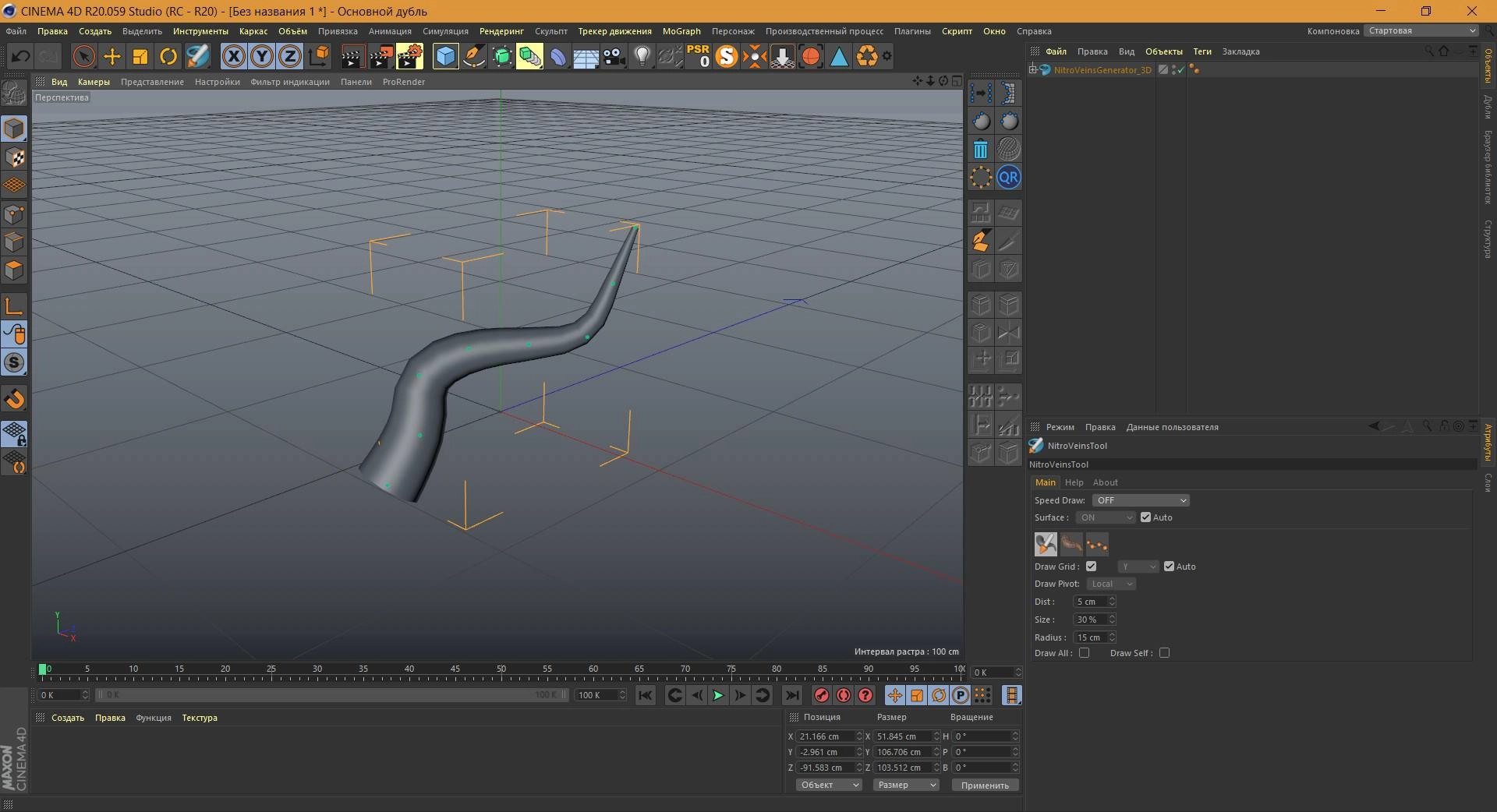The height and width of the screenshot is (812, 1497).
Task: Open the Draw Grid axis Y dropdown
Action: coord(1138,567)
